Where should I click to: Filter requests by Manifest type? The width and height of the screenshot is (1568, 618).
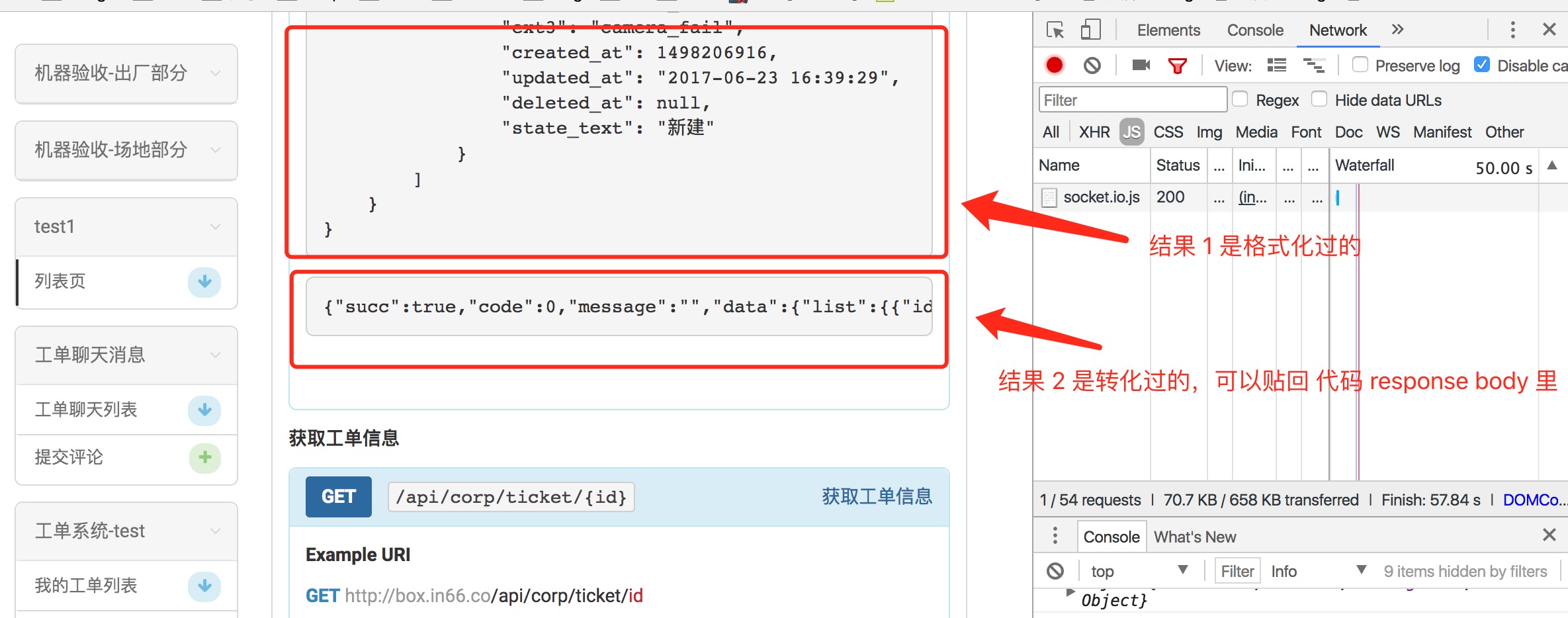pyautogui.click(x=1442, y=132)
